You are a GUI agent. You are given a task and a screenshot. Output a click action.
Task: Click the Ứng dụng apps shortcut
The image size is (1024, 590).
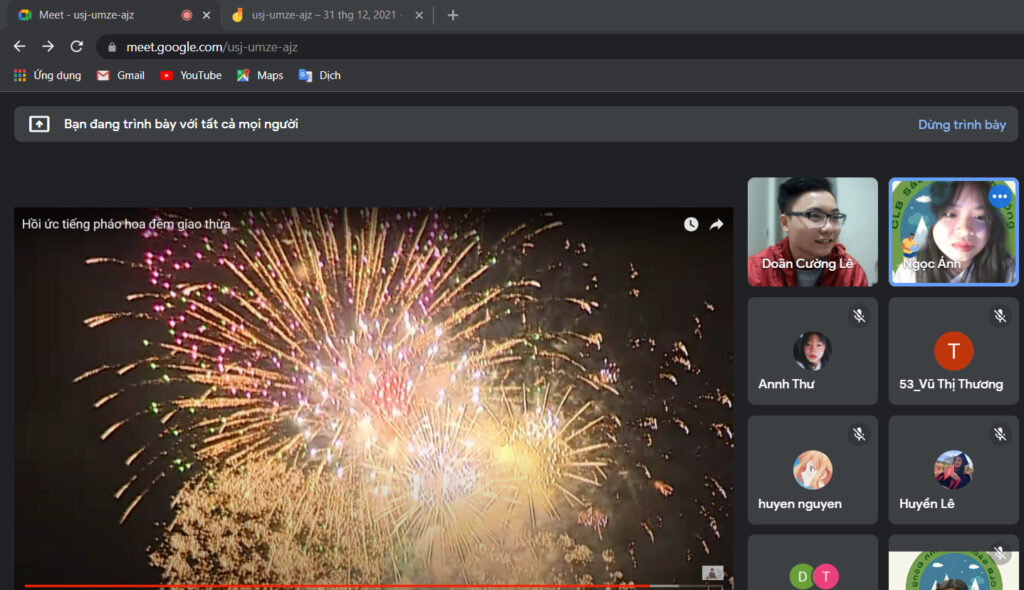coord(47,75)
